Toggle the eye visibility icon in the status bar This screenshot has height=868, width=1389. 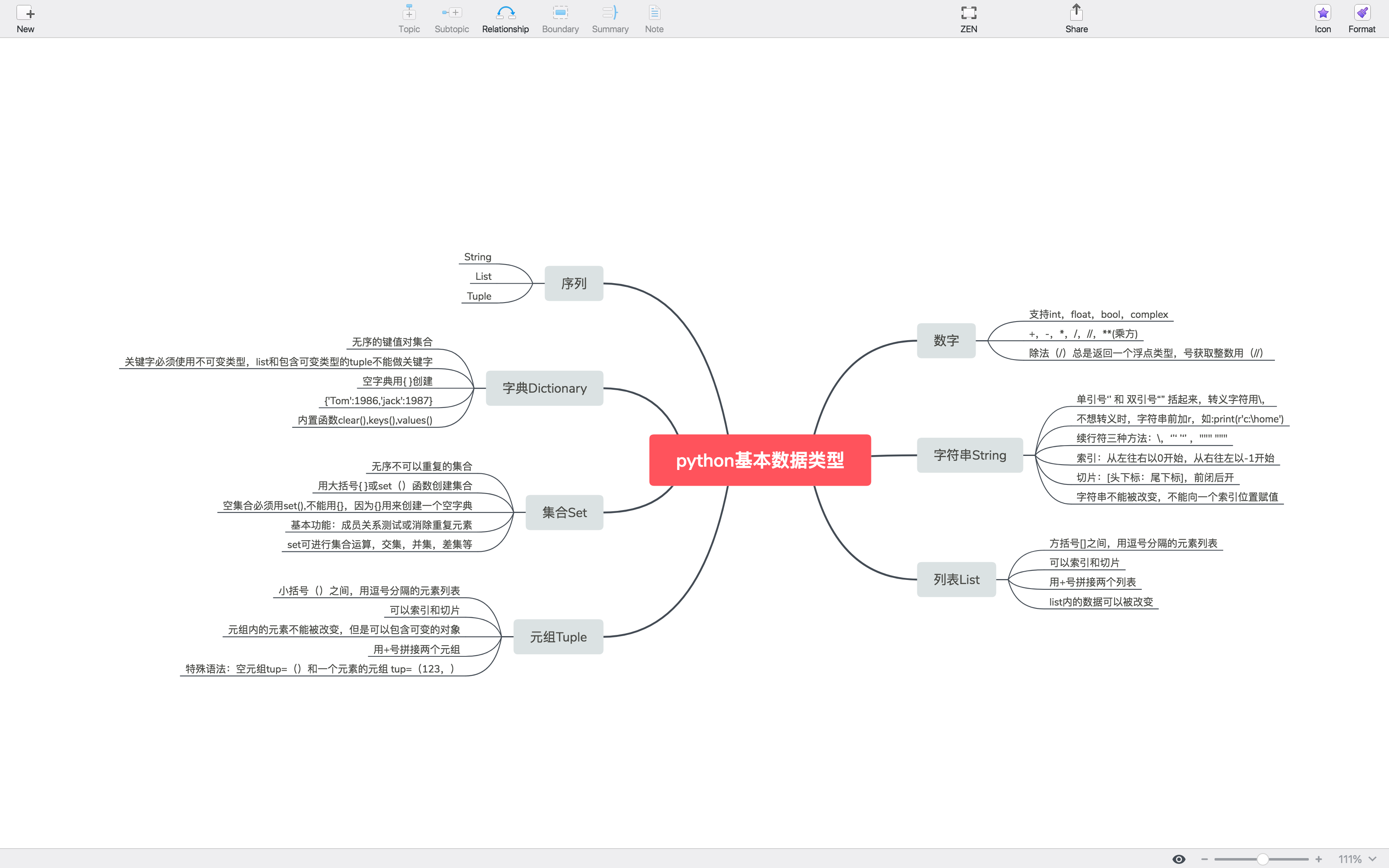(x=1178, y=859)
